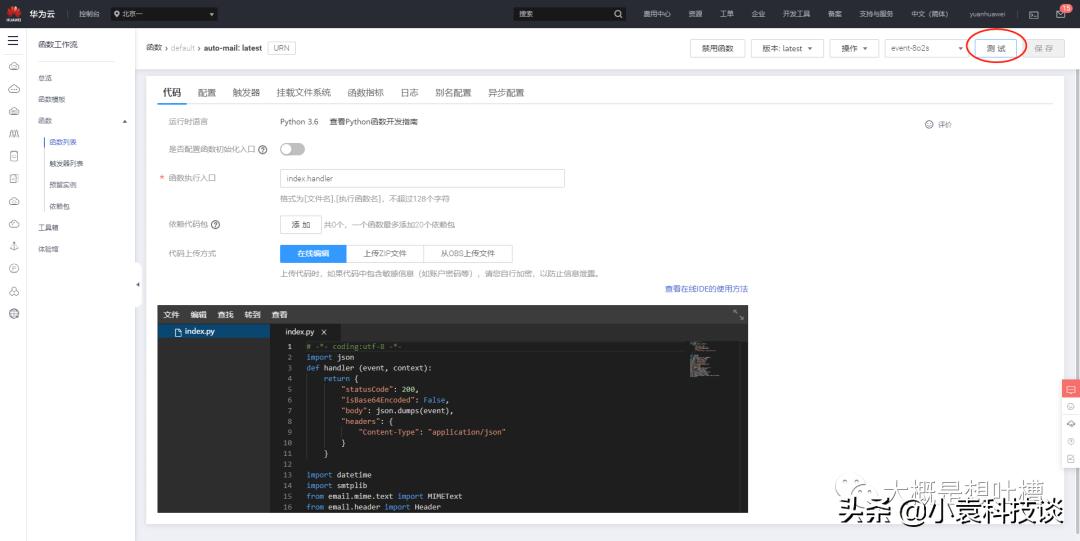Switch to the 别名配置 tab
This screenshot has height=541, width=1080.
pyautogui.click(x=453, y=92)
